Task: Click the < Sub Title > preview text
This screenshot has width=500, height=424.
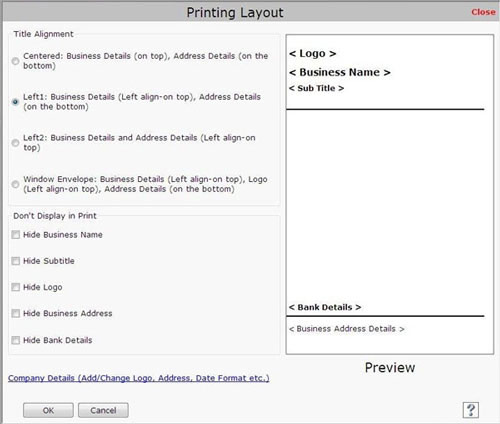Action: click(316, 88)
